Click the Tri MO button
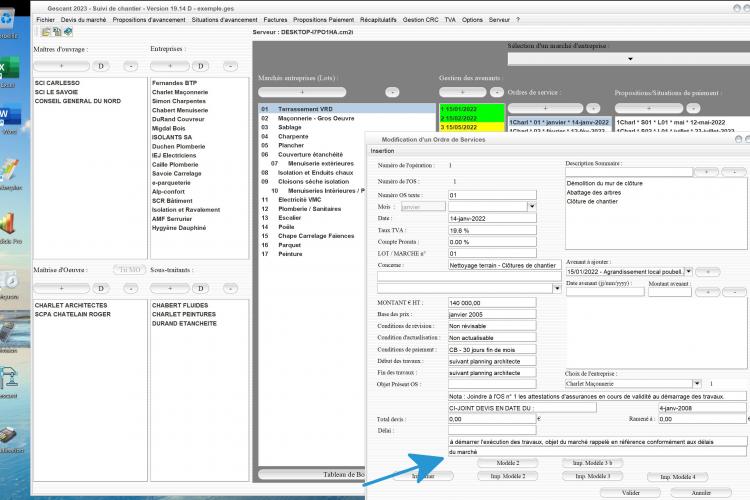Viewport: 750px width, 500px height. click(130, 270)
